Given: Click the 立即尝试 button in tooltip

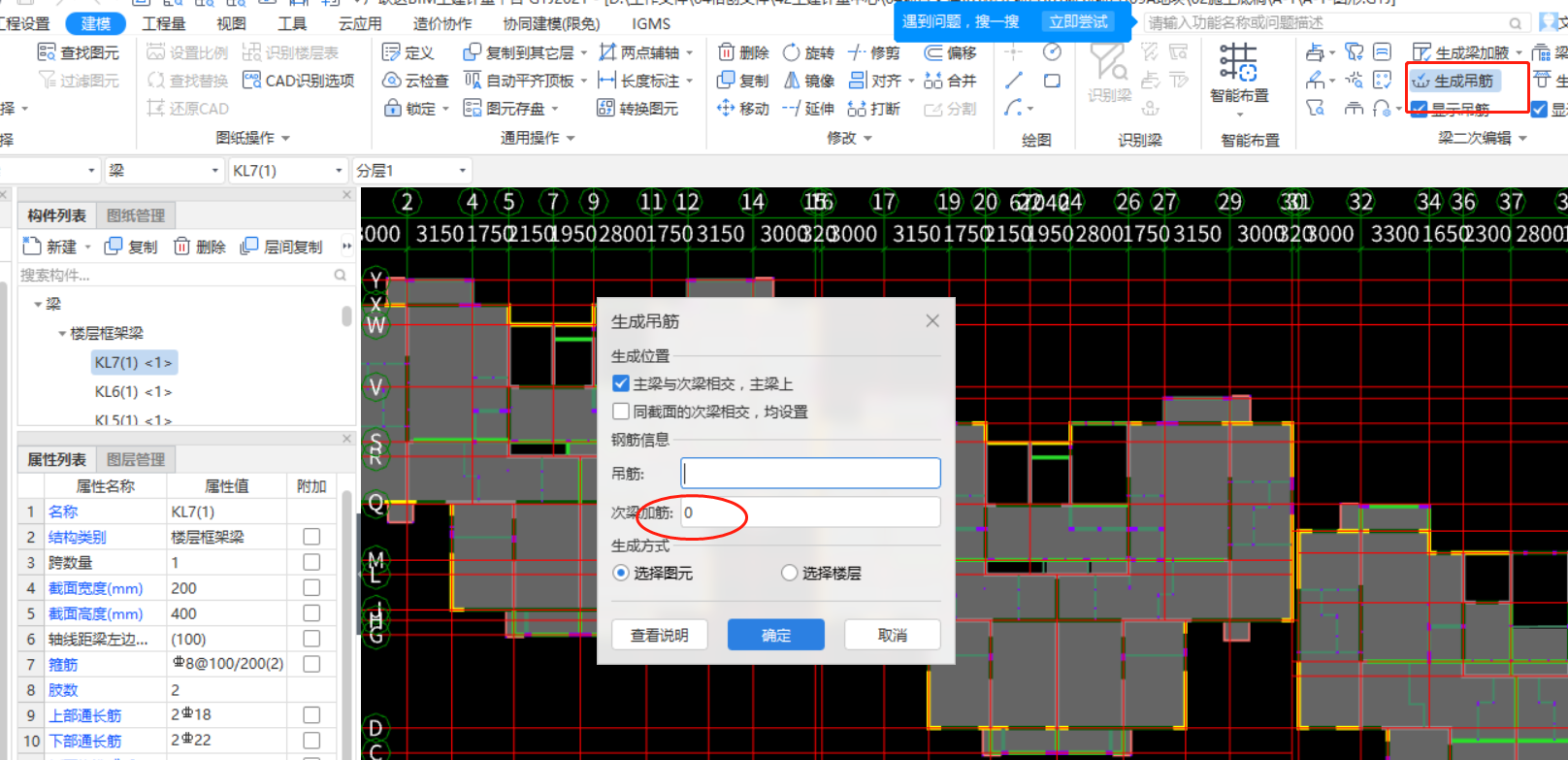Looking at the screenshot, I should point(1078,21).
